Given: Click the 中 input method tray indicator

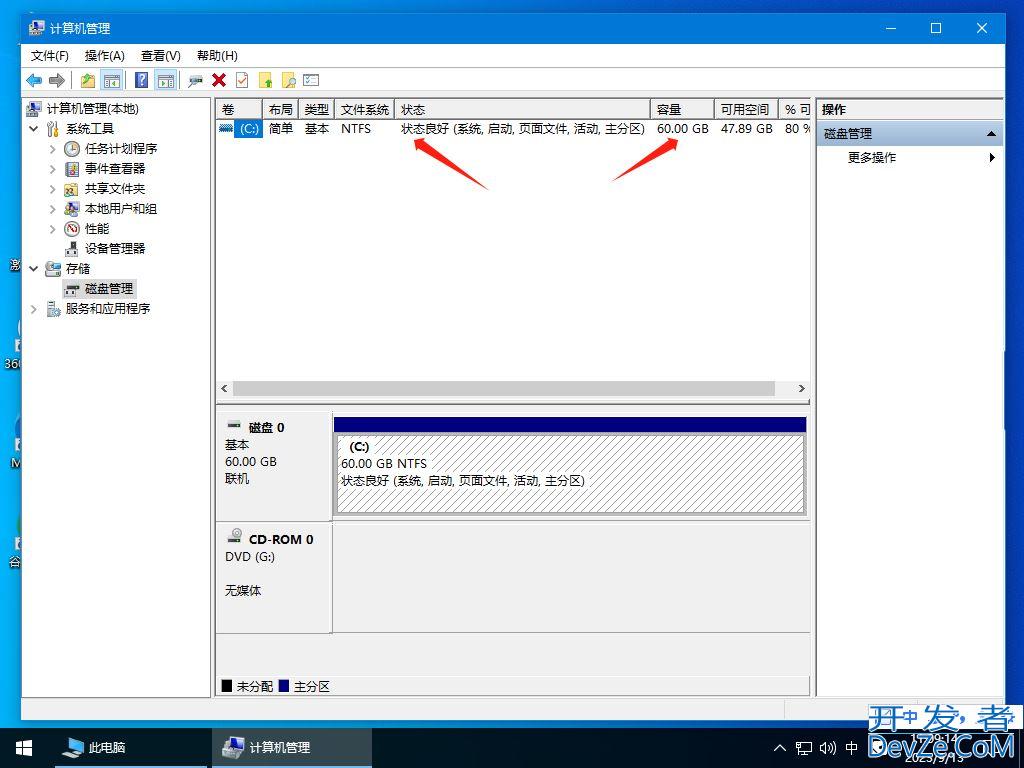Looking at the screenshot, I should (852, 748).
